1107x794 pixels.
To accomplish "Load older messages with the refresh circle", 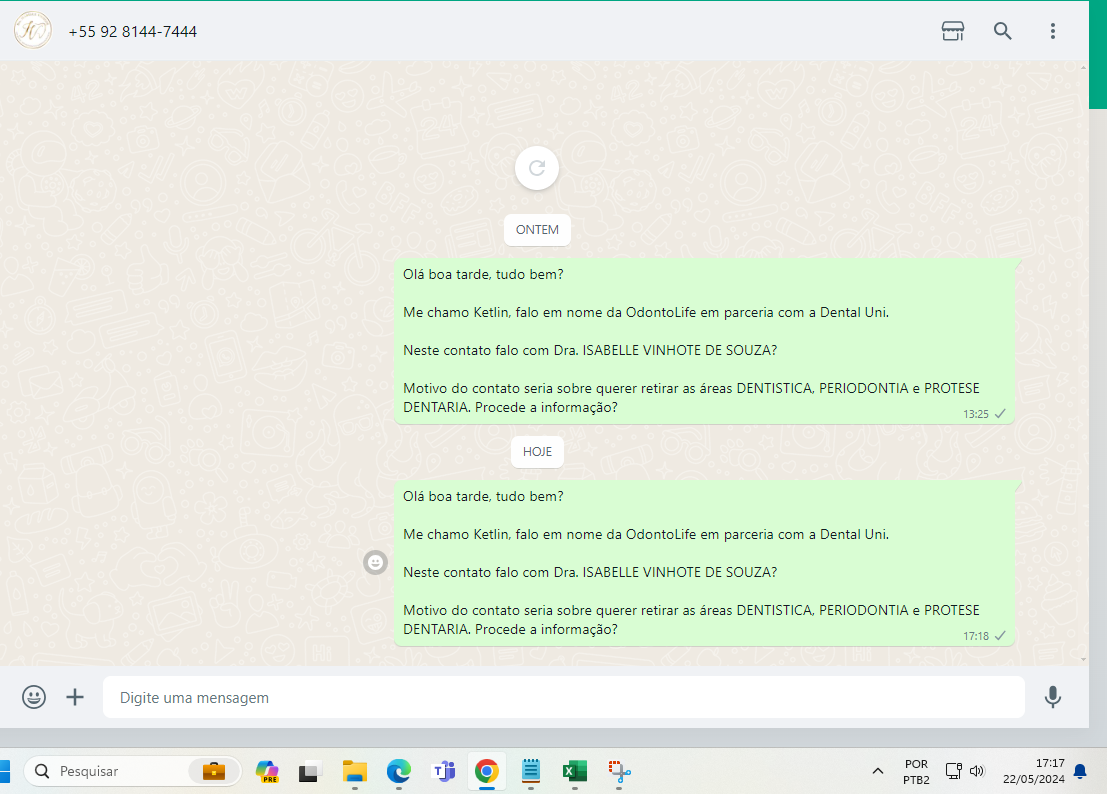I will click(x=537, y=168).
